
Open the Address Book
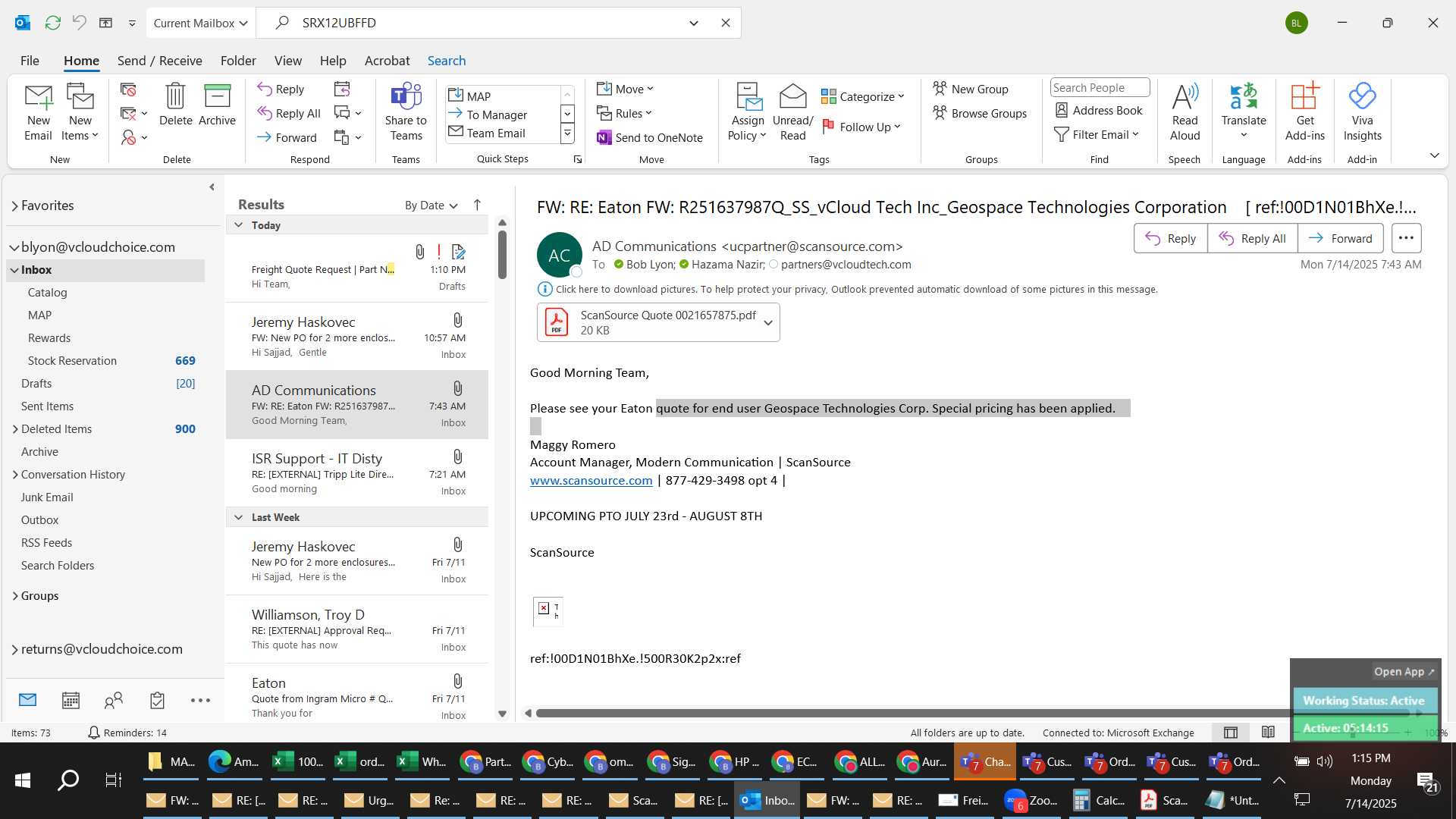pyautogui.click(x=1099, y=110)
